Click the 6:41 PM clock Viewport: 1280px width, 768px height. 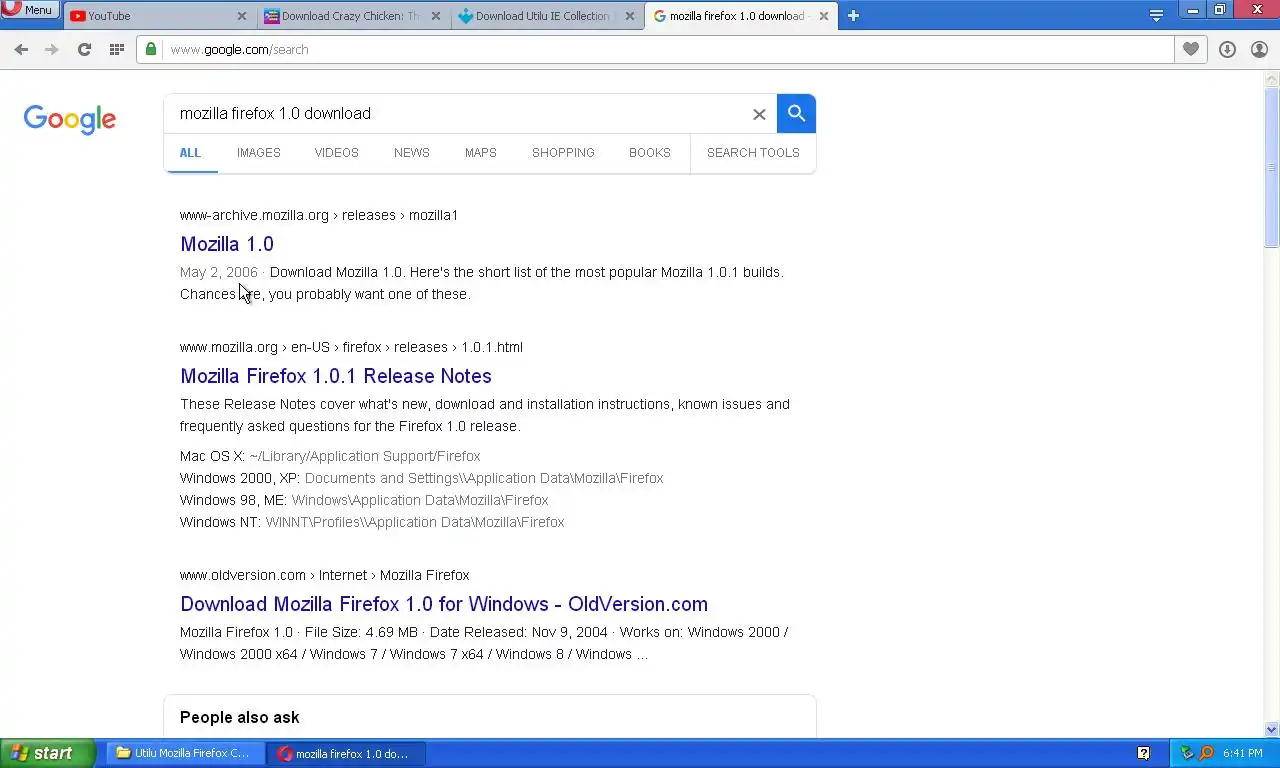tap(1243, 754)
